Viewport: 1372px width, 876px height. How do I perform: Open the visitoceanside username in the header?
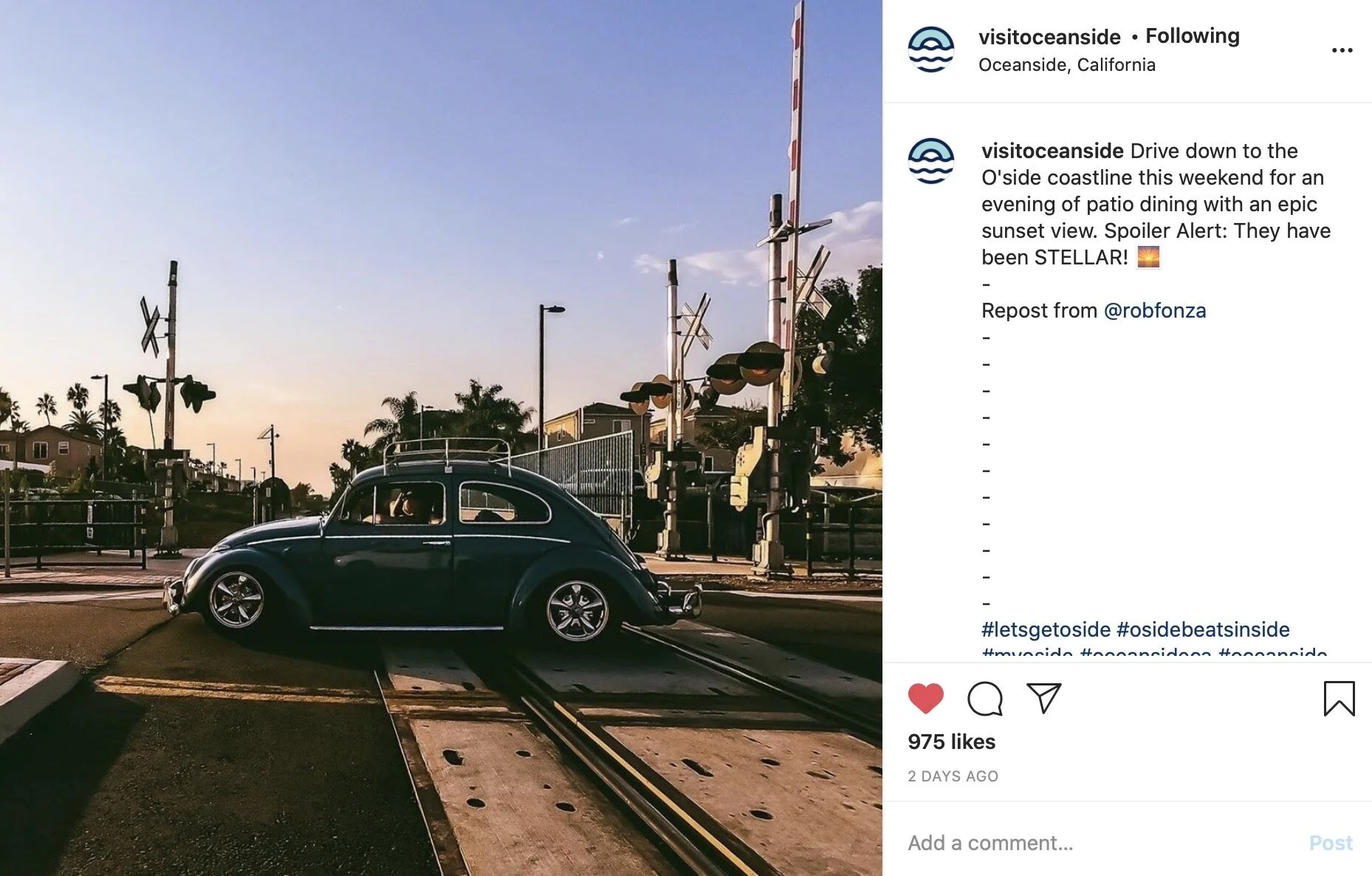(1049, 36)
